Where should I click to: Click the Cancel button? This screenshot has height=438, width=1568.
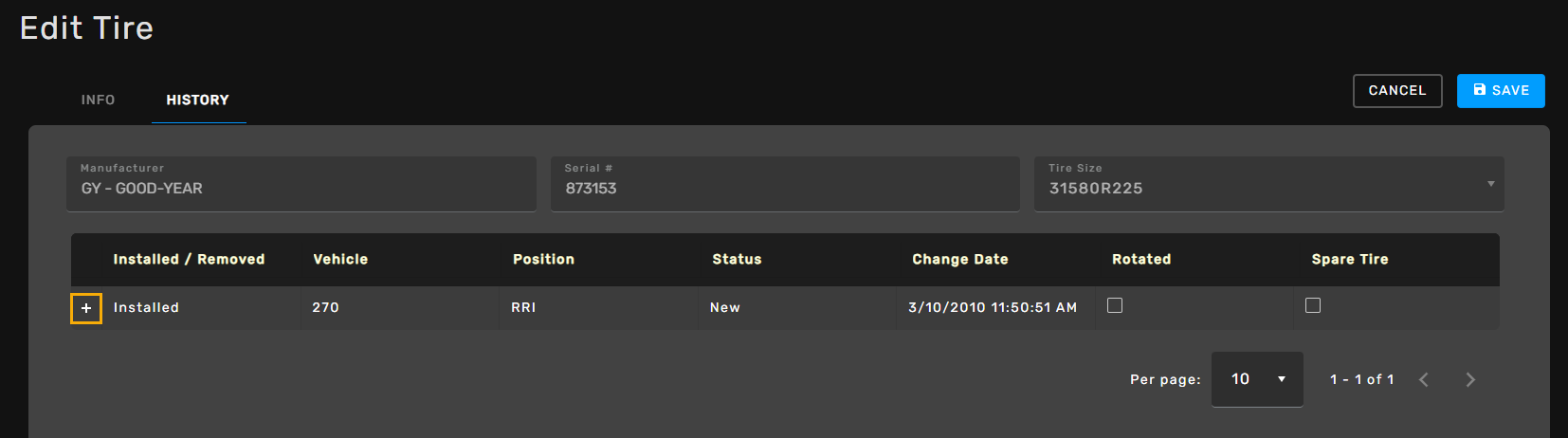(1396, 91)
